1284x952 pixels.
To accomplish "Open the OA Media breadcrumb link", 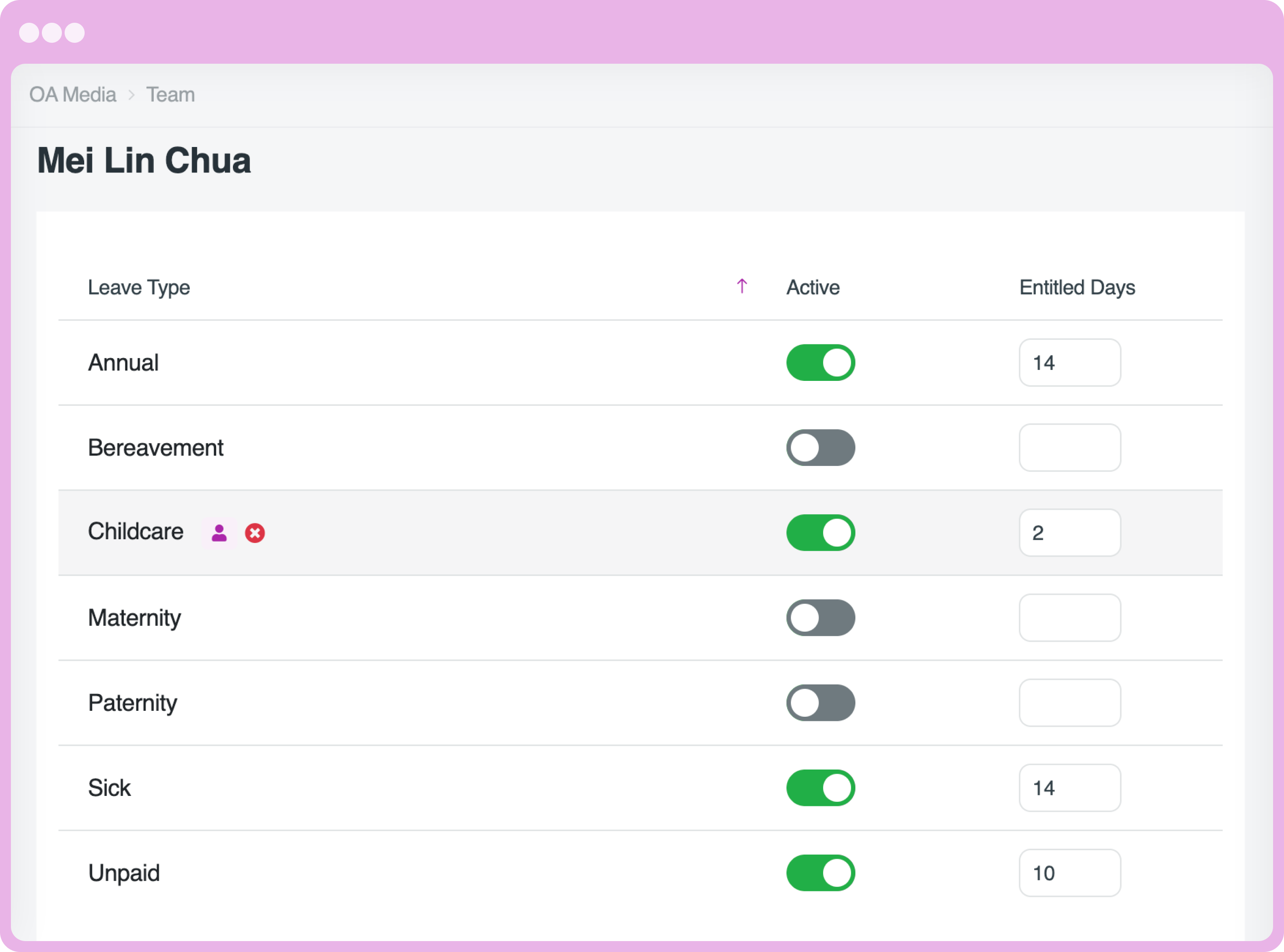I will pos(73,95).
